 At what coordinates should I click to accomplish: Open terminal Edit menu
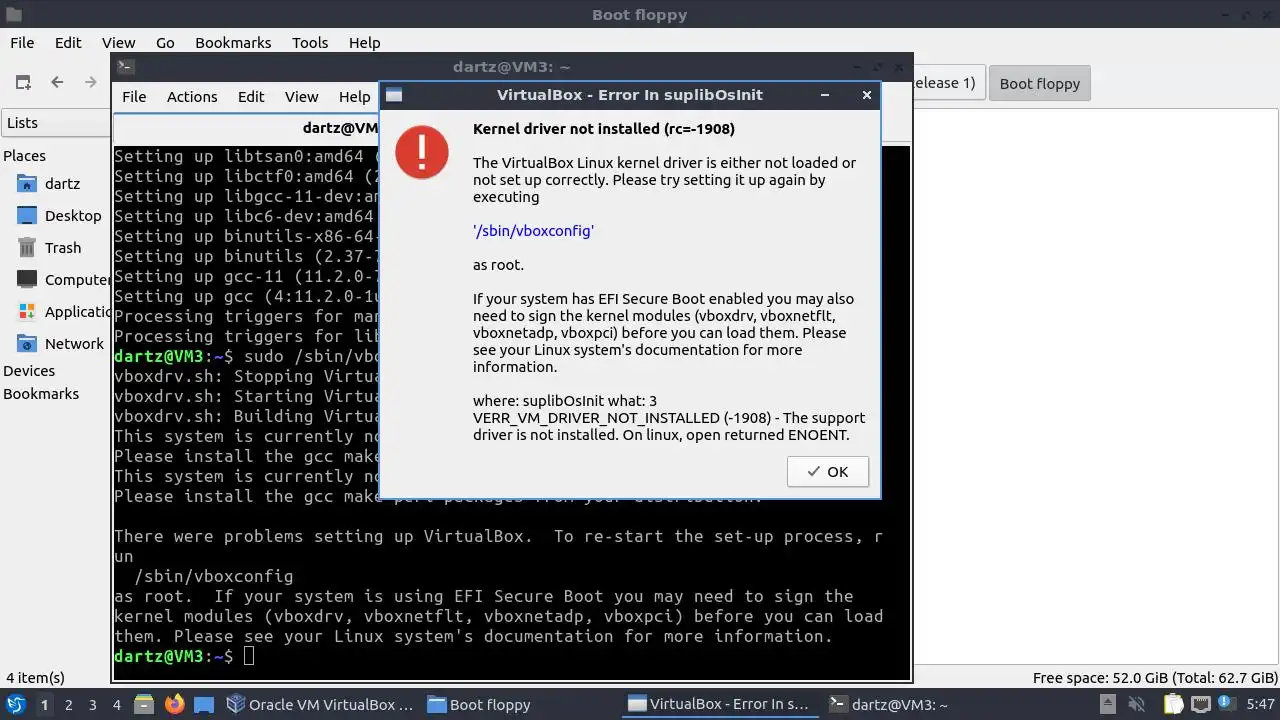[x=251, y=97]
